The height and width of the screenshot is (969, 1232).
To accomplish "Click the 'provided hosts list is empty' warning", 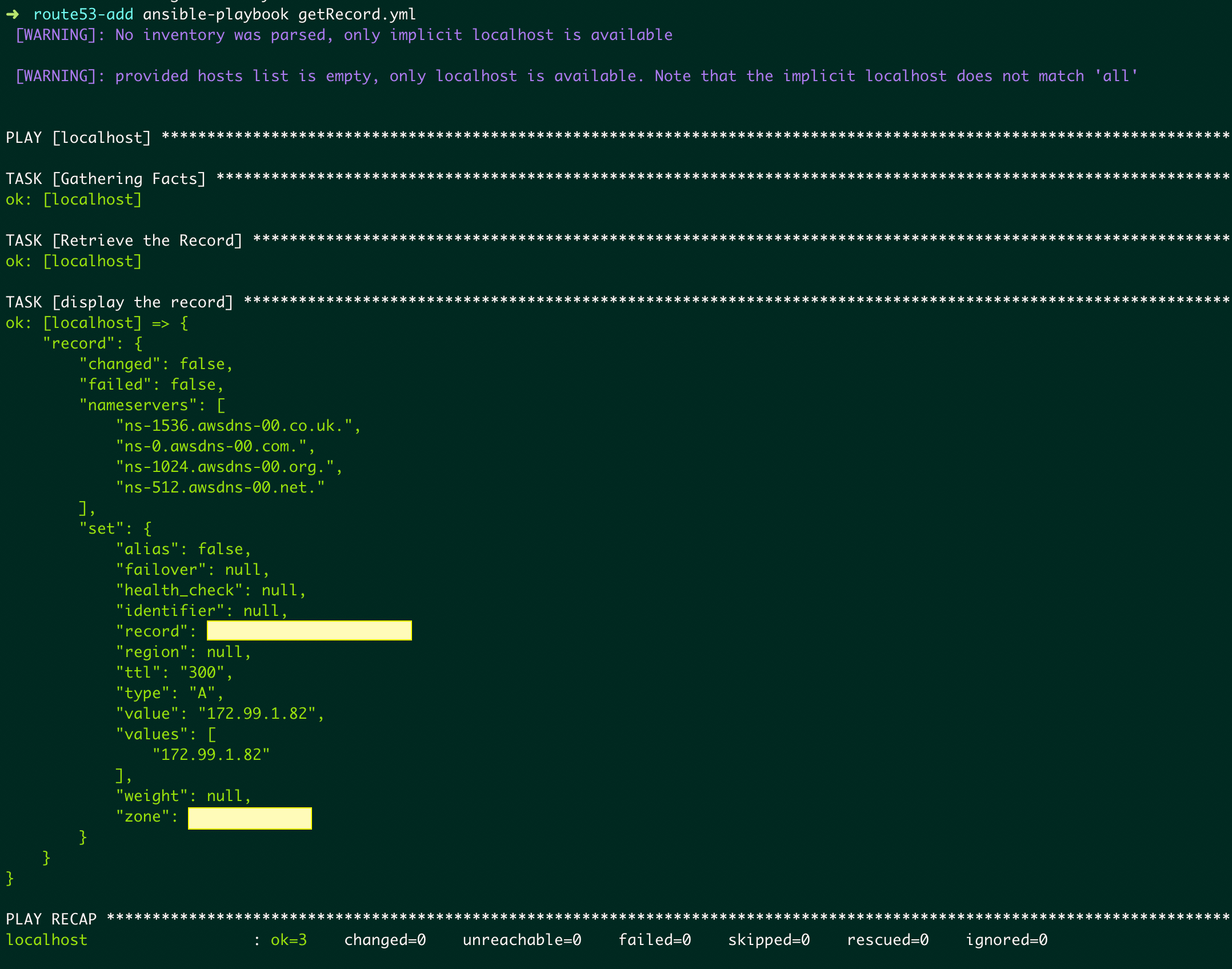I will click(x=577, y=76).
